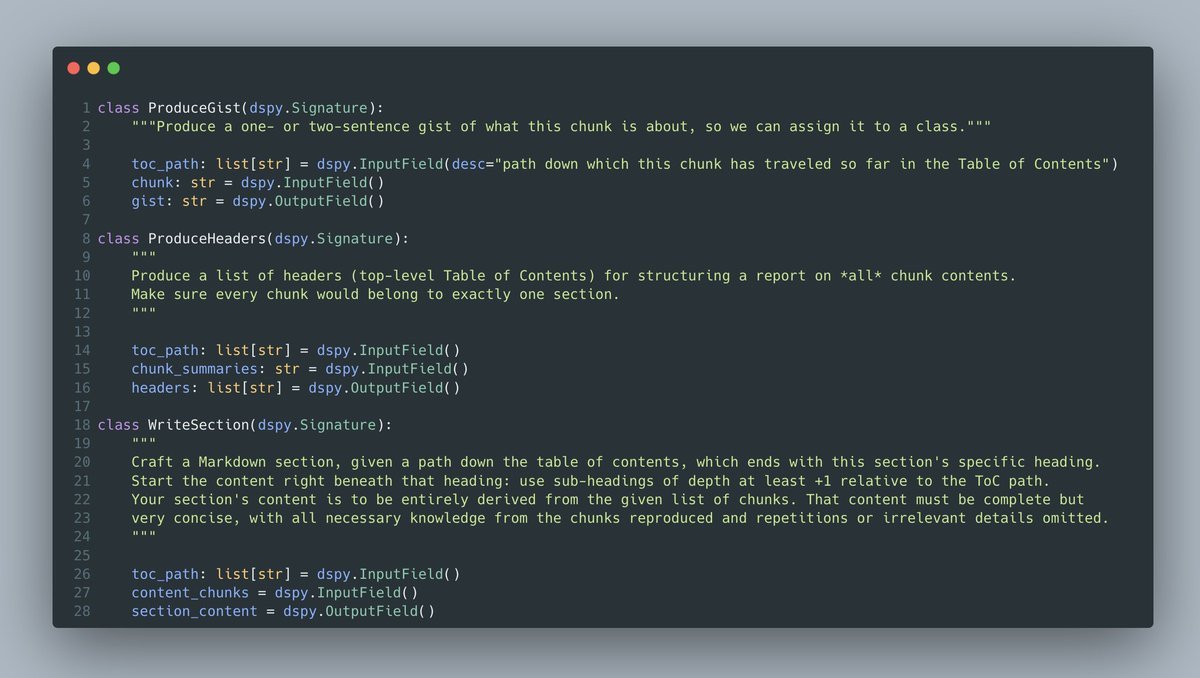Click the yellow minimize window dot
Viewport: 1200px width, 678px height.
pyautogui.click(x=93, y=68)
